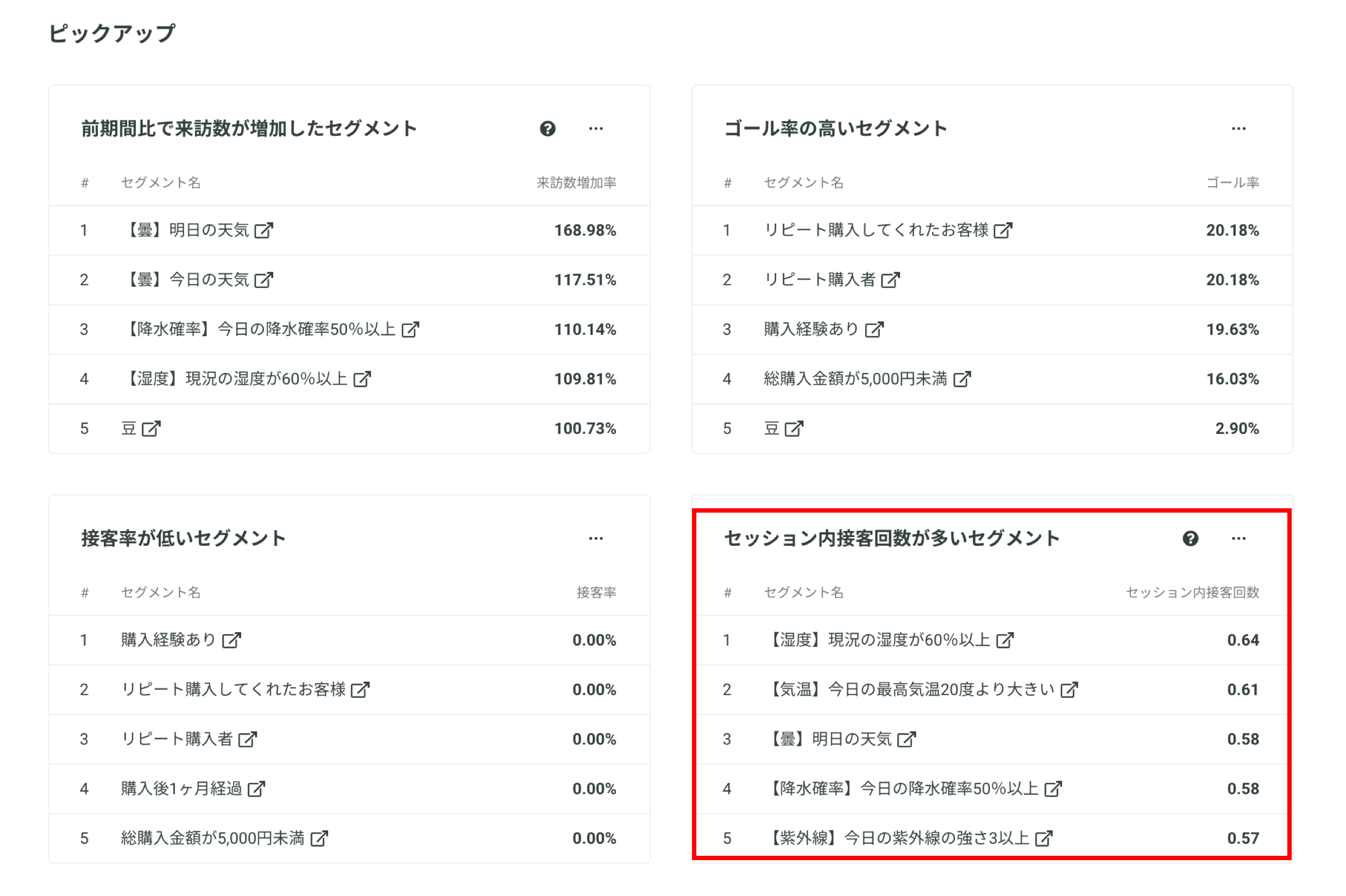The width and height of the screenshot is (1346, 896).
Task: Open more menu of 前期間比で来訪数が増加したセグメント card
Action: [x=595, y=129]
